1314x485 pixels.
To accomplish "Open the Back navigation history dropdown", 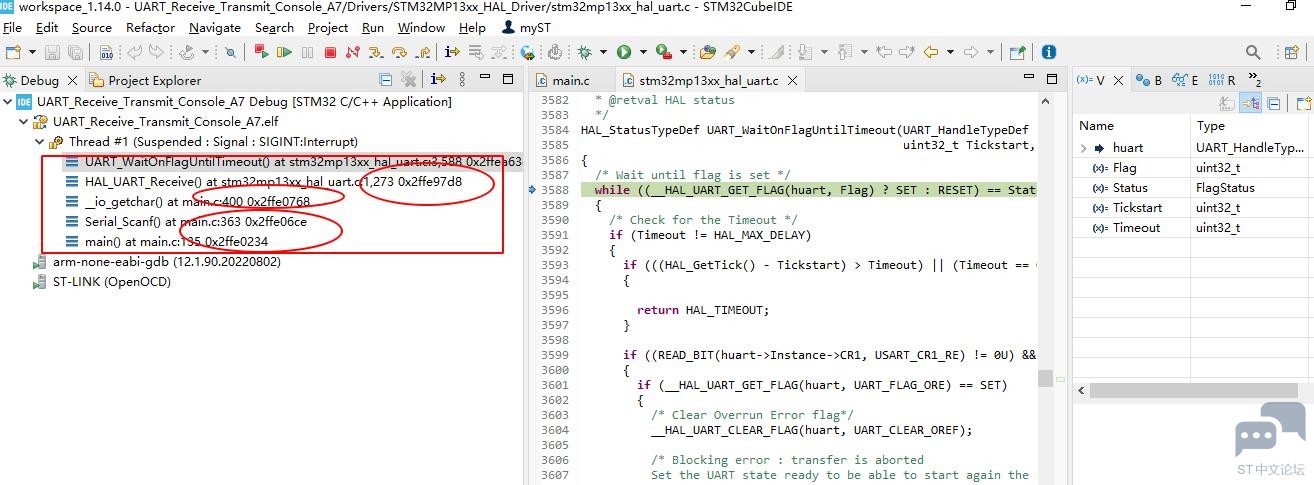I will point(950,52).
